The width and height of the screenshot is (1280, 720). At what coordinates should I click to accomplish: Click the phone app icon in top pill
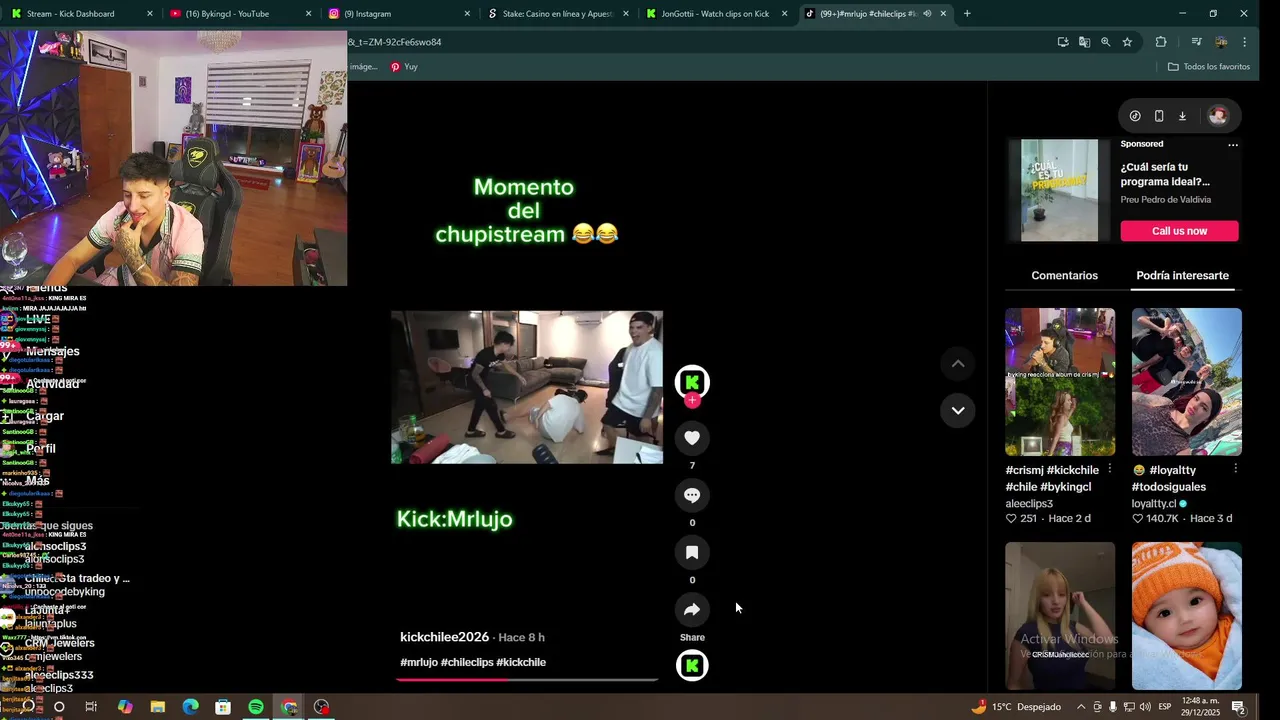pyautogui.click(x=1159, y=116)
